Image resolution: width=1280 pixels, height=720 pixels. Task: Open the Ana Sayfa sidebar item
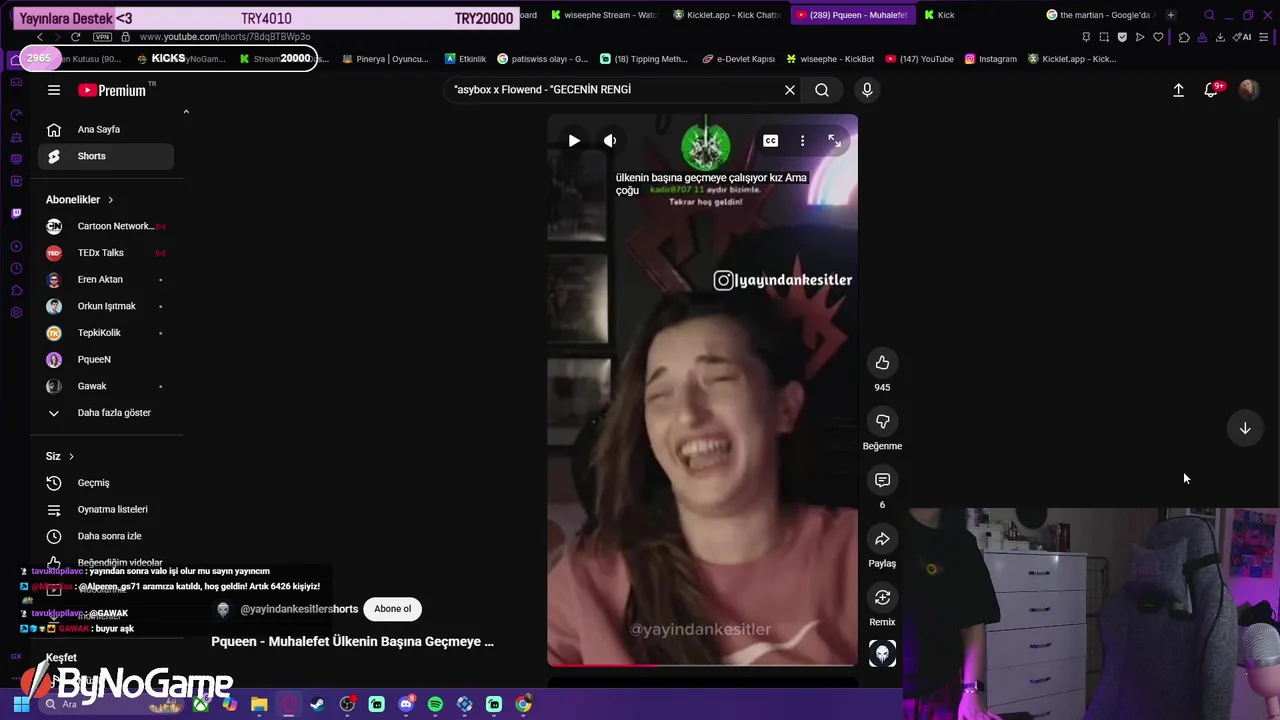coord(106,129)
